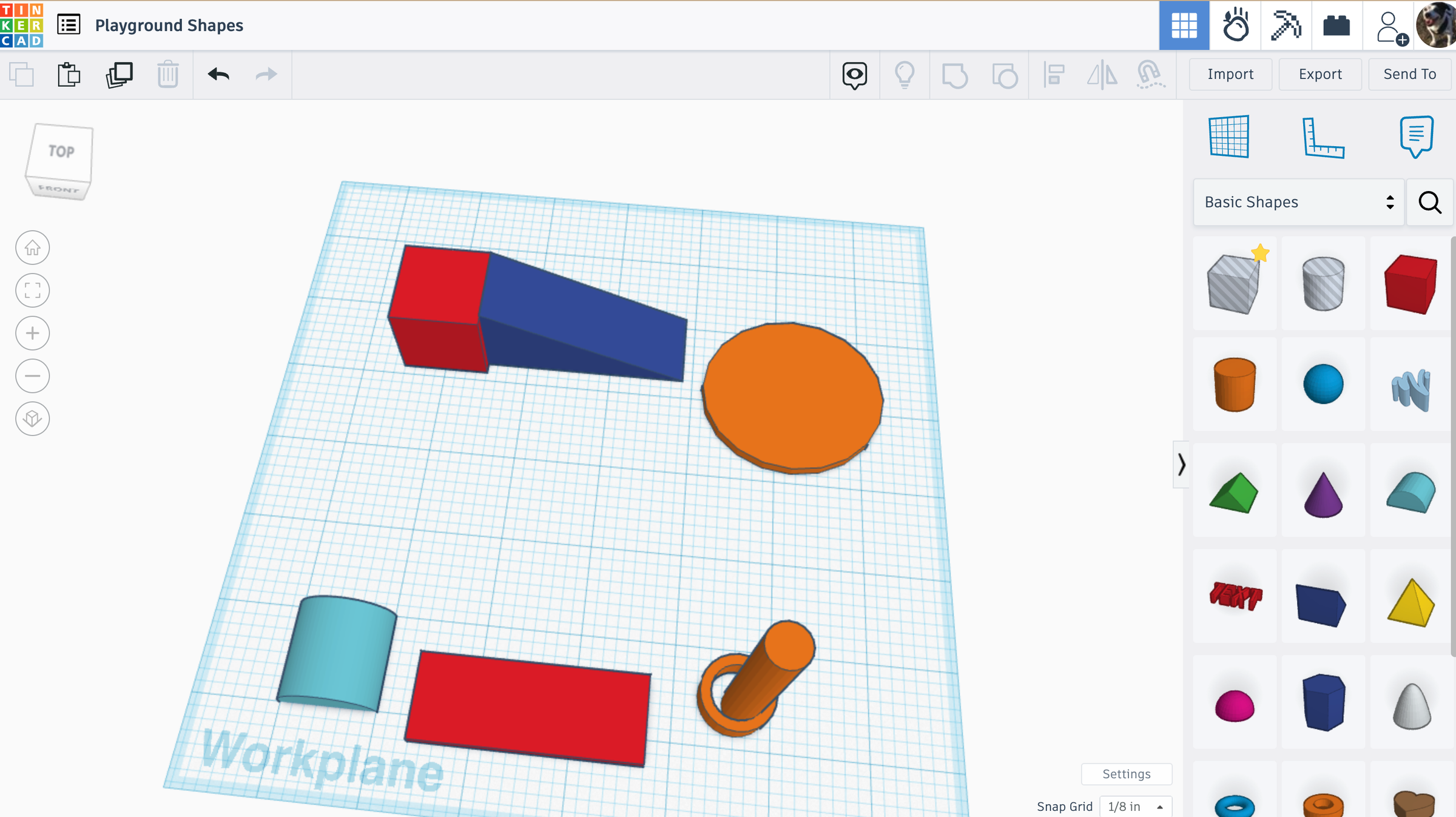Screen dimensions: 1456x817
Task: Click the shape search magnifier icon
Action: (1430, 202)
